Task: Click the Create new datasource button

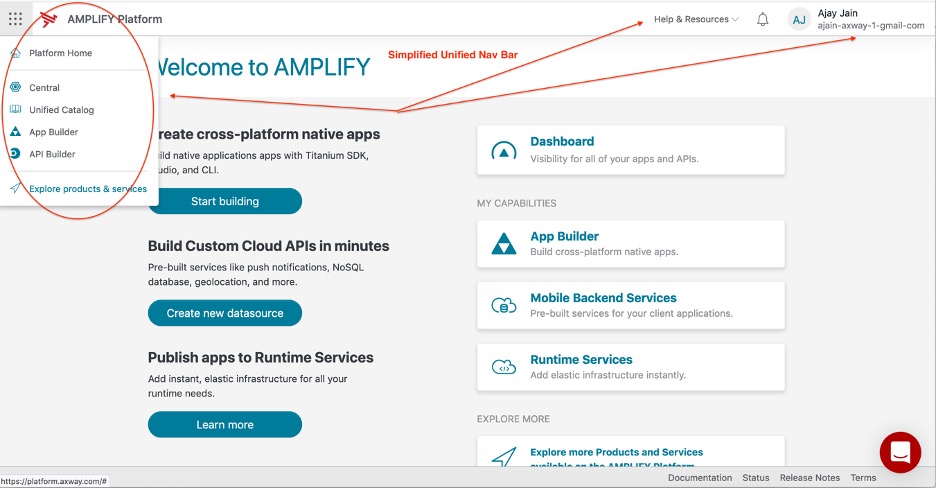Action: pos(225,313)
